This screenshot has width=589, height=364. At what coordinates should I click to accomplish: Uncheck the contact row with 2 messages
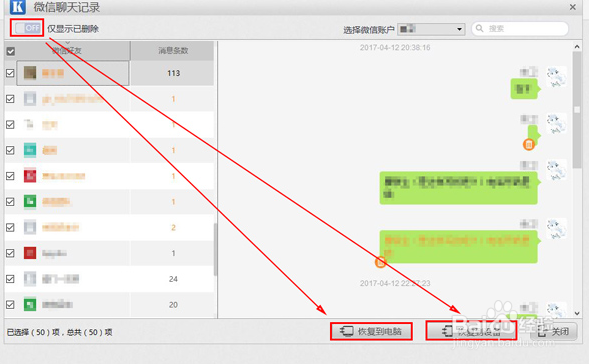click(11, 228)
